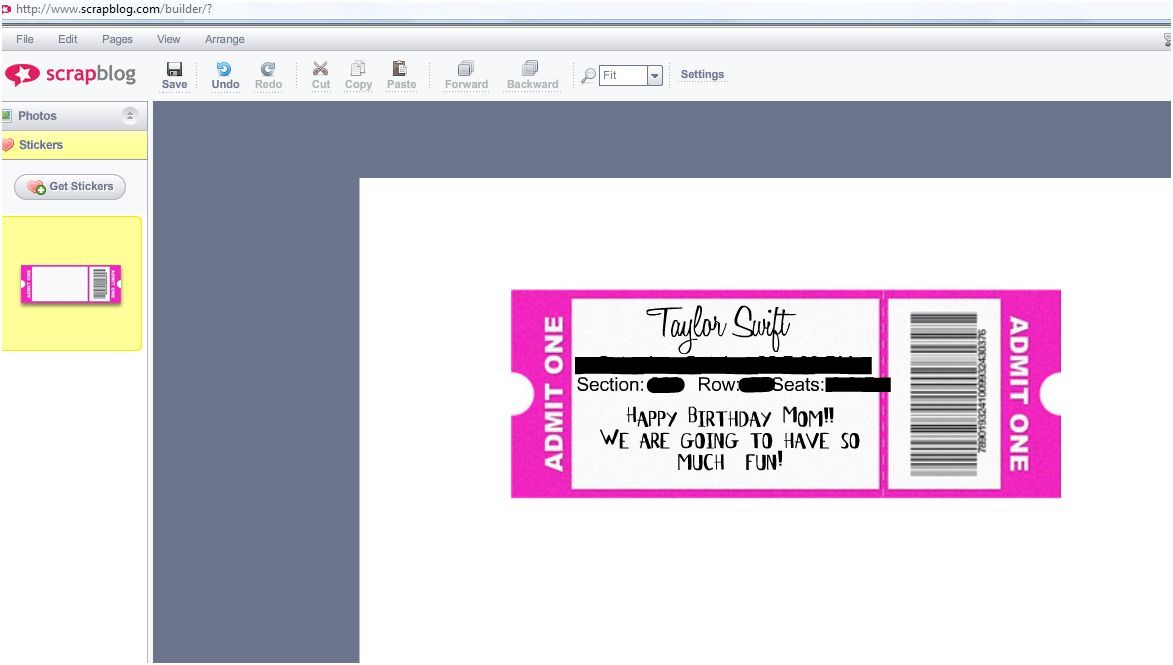Click the left ADMIT ONE text

coord(554,393)
